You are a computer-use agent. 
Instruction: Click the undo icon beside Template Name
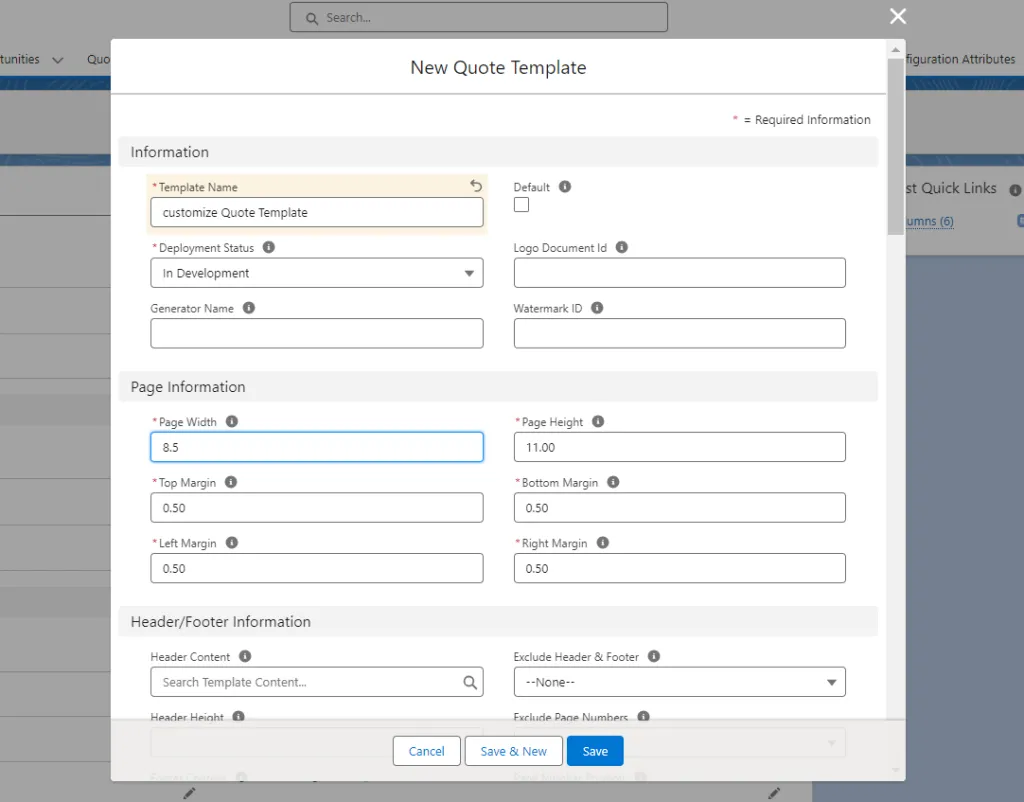tap(476, 186)
